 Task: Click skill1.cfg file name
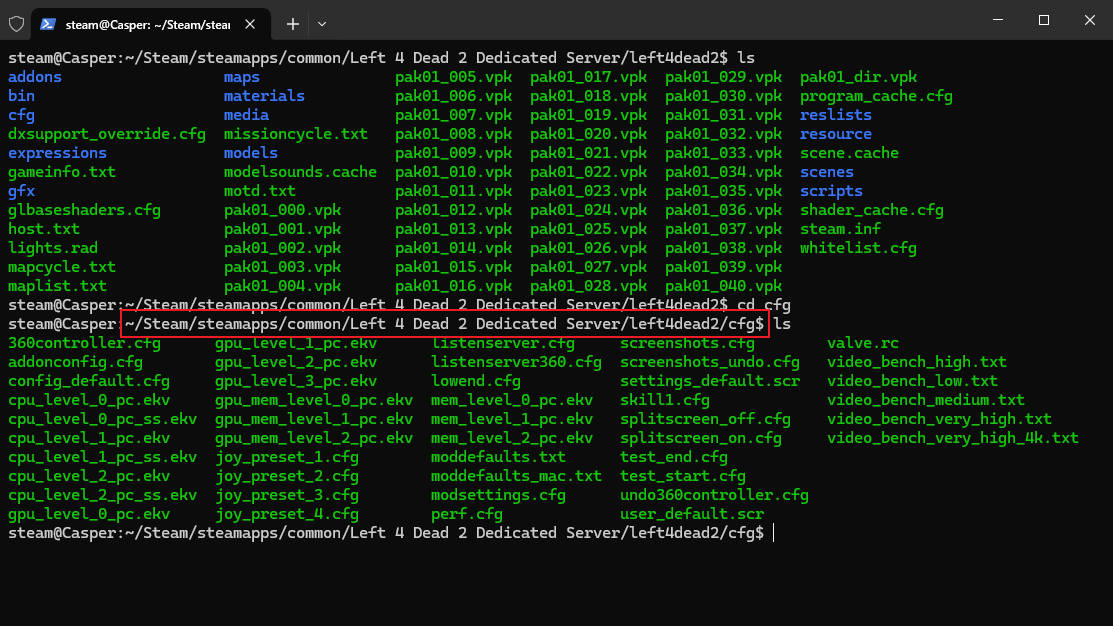[664, 400]
